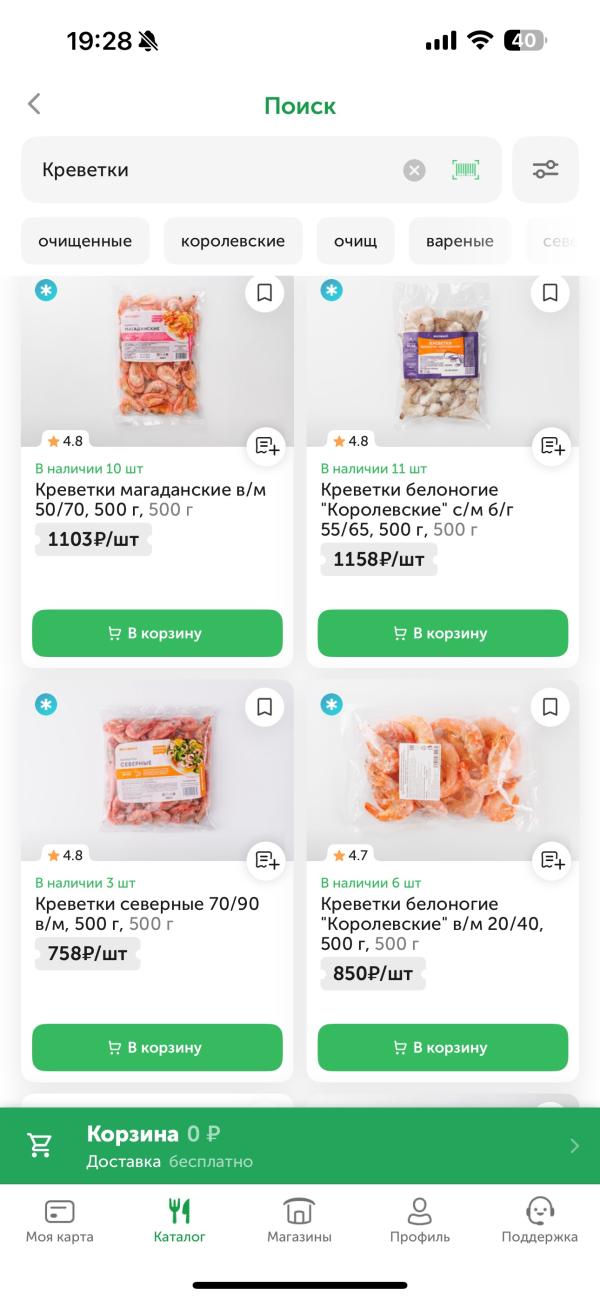Switch to Моя карта tab

60,1220
